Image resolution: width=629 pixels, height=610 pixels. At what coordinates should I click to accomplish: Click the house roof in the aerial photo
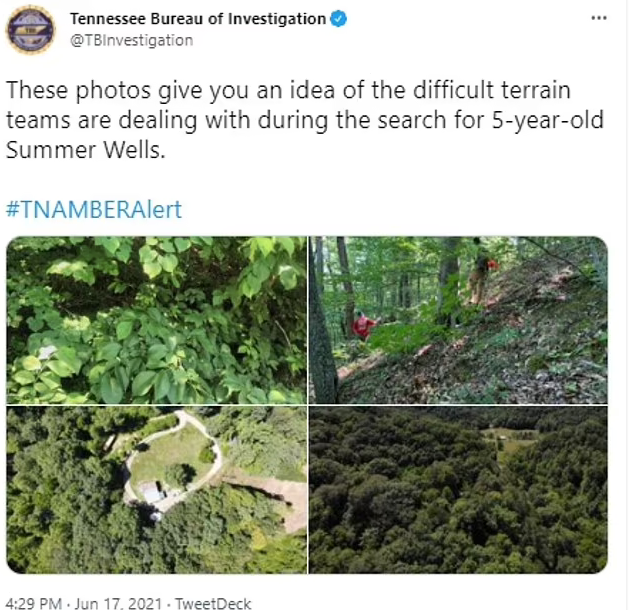point(152,491)
